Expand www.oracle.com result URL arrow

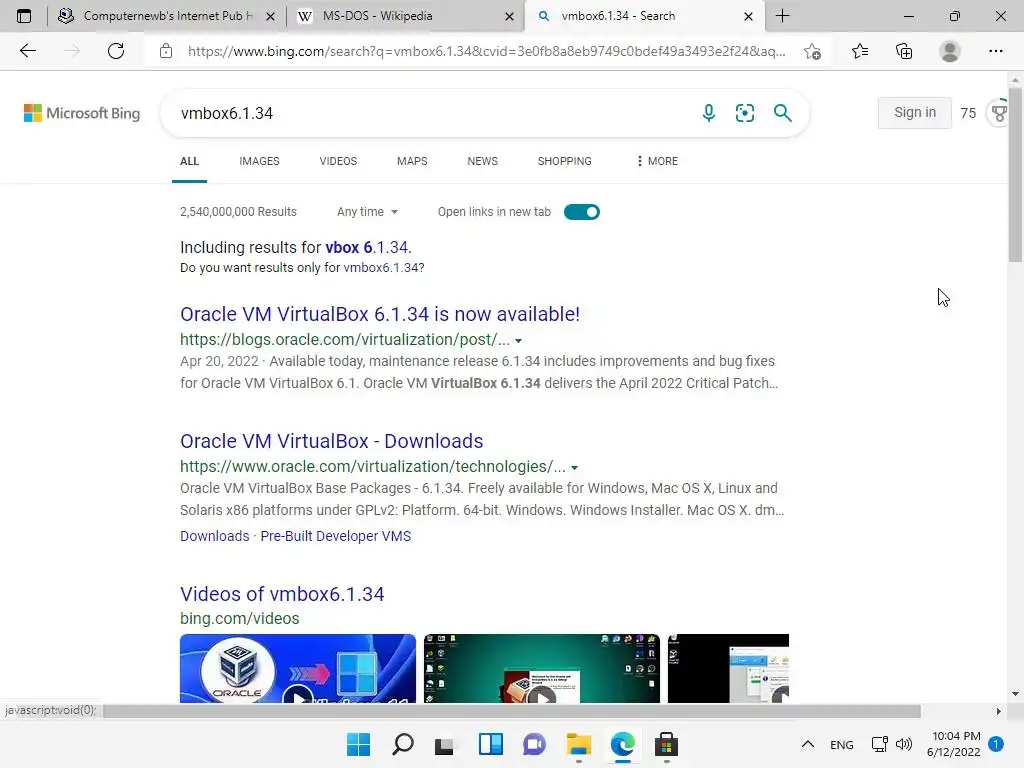tap(575, 468)
